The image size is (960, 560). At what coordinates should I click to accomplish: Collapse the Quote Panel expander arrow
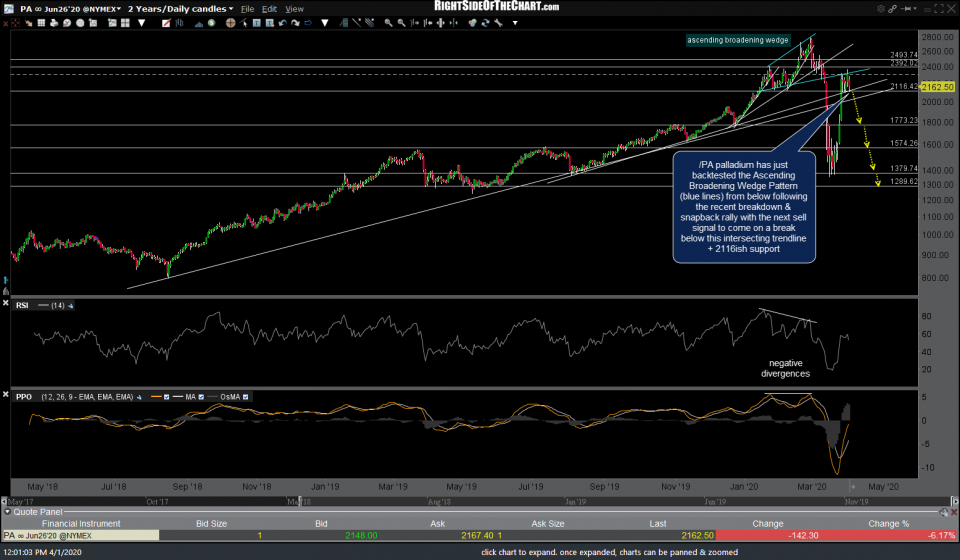tap(6, 512)
